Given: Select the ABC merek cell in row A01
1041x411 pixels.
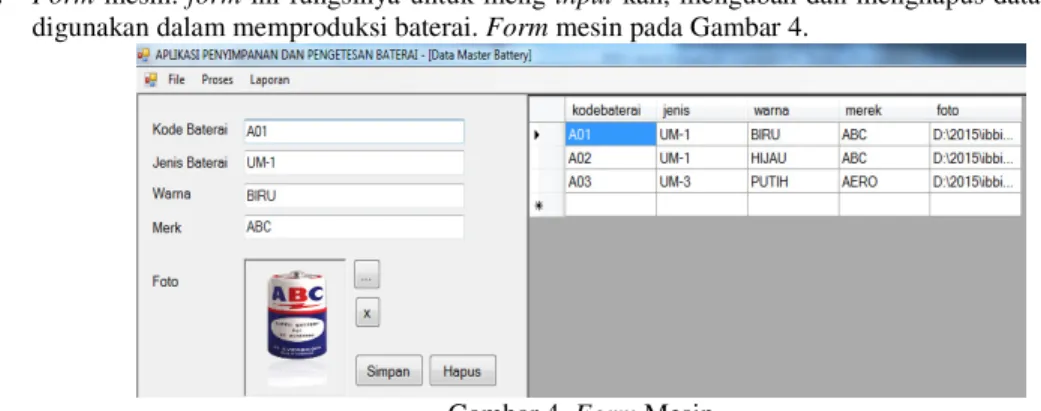Looking at the screenshot, I should [x=884, y=134].
